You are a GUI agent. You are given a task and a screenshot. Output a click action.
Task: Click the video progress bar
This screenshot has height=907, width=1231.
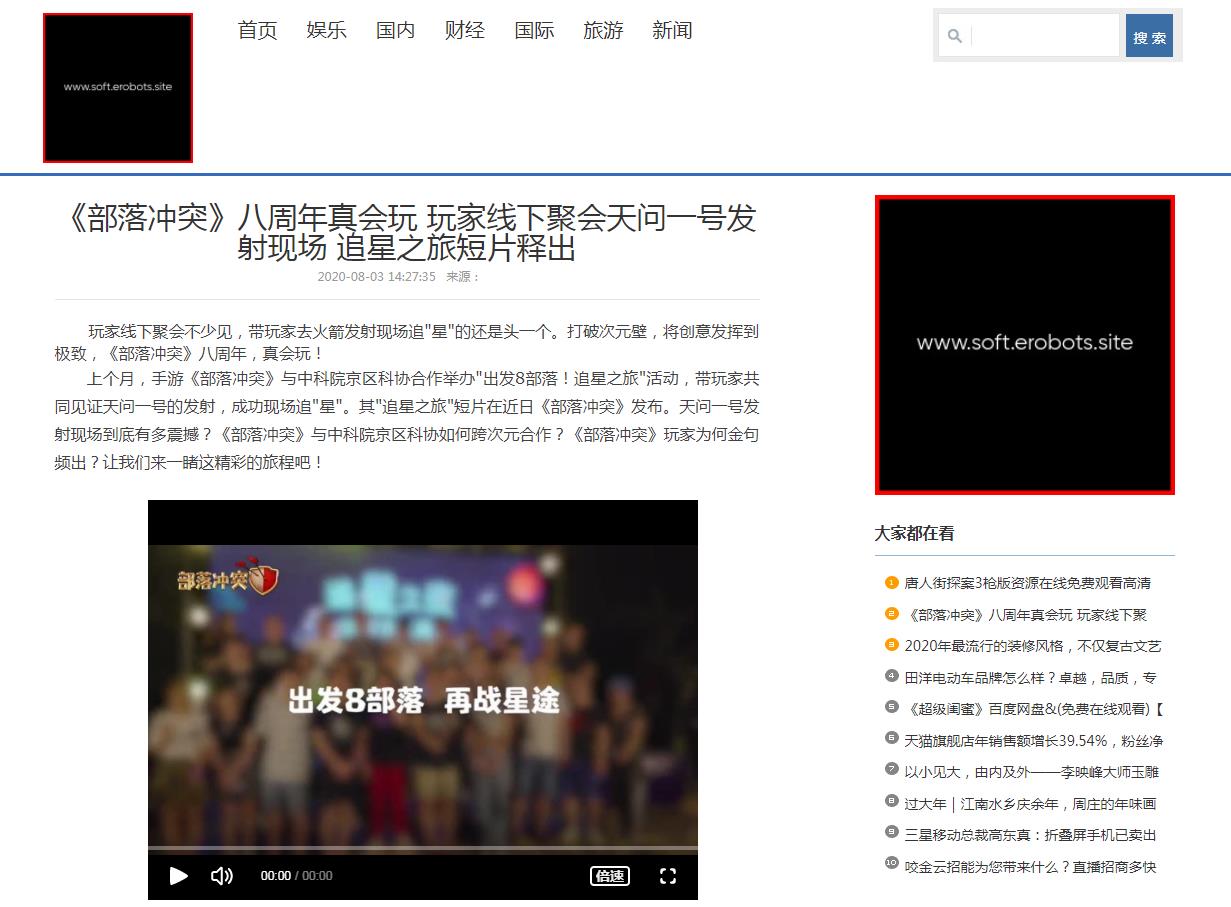click(423, 849)
